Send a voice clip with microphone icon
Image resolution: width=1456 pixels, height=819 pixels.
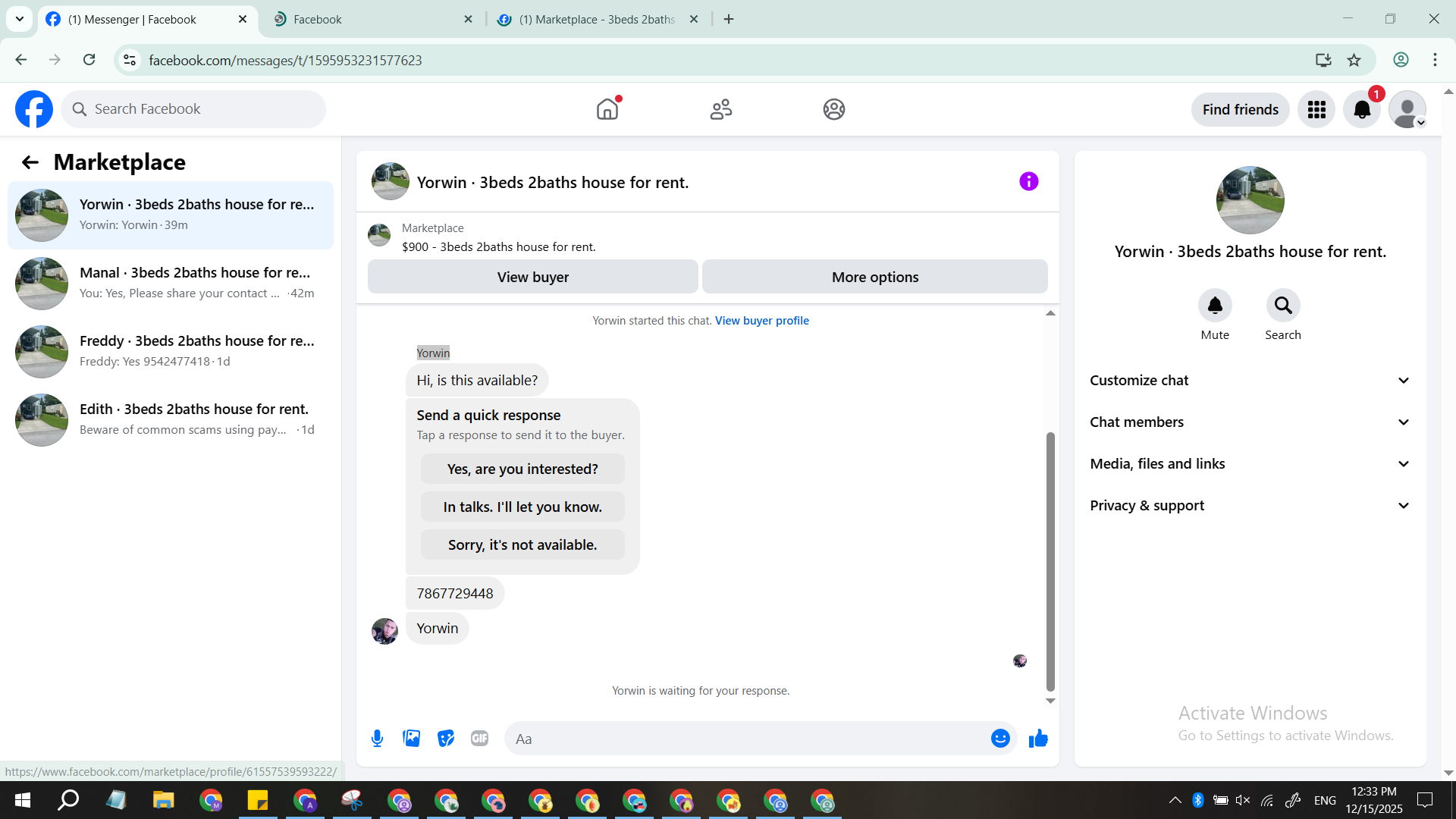tap(377, 739)
